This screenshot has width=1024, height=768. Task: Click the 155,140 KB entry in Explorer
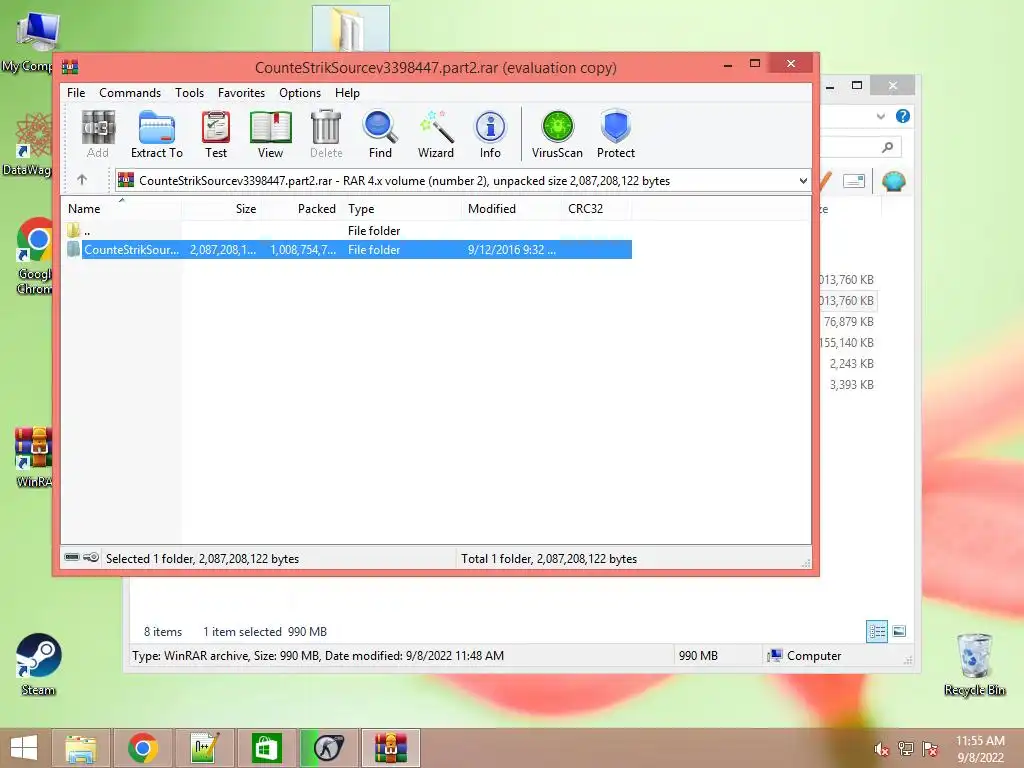pyautogui.click(x=846, y=342)
